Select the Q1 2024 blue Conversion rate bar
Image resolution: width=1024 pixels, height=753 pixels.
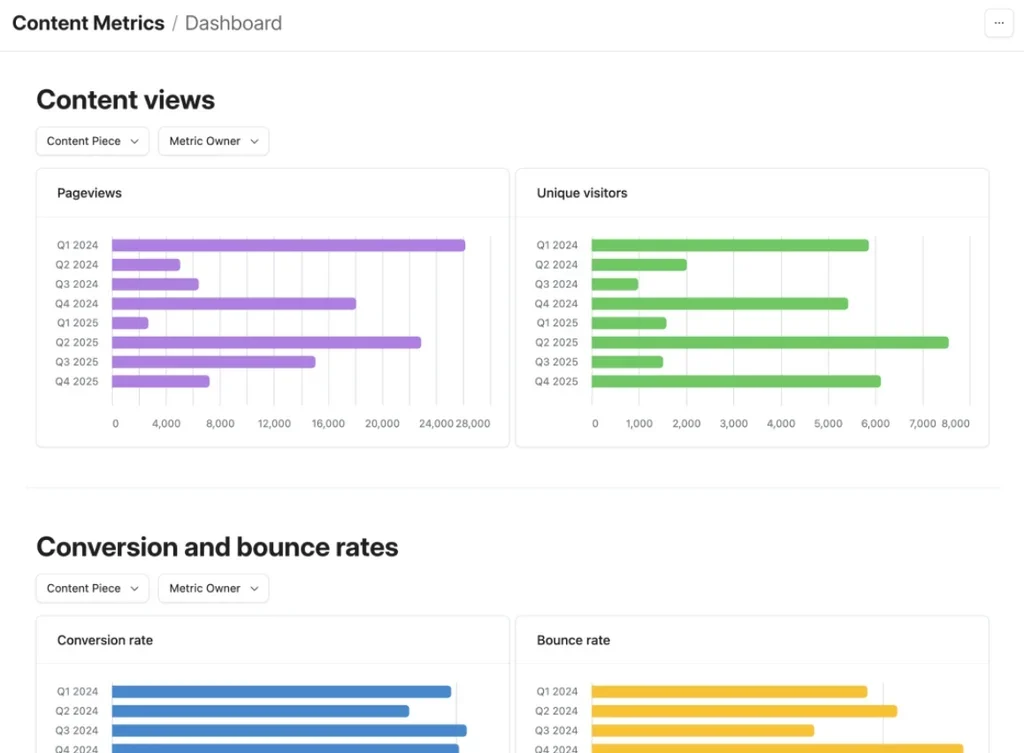281,692
